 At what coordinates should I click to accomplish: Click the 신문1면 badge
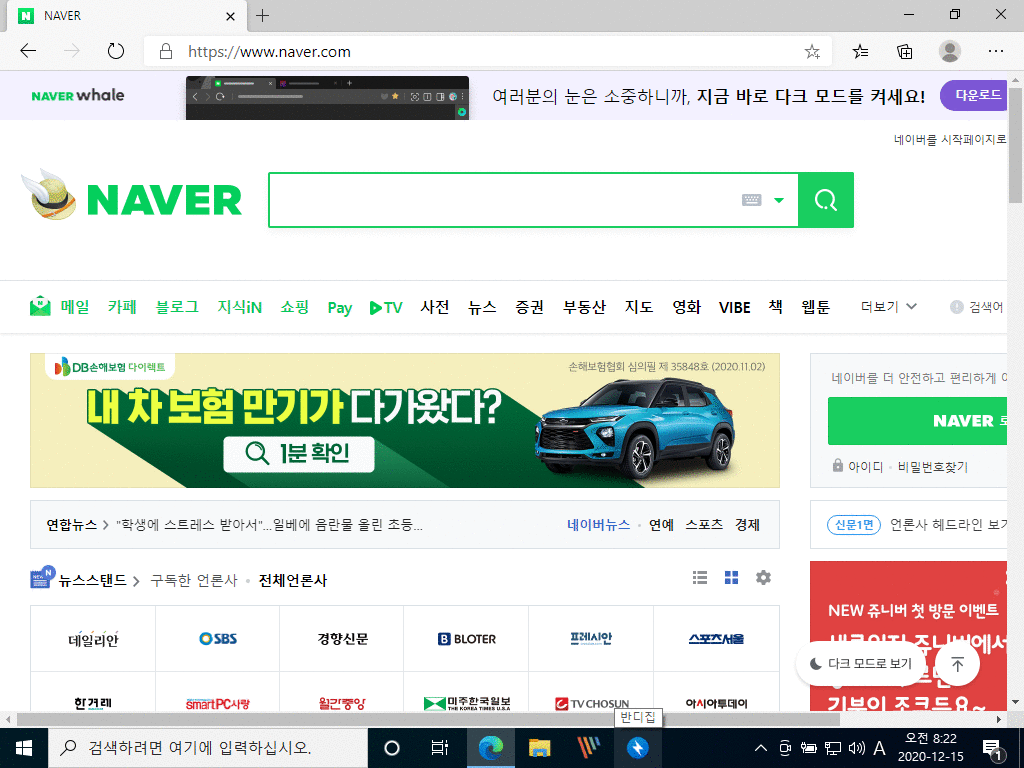[x=854, y=525]
